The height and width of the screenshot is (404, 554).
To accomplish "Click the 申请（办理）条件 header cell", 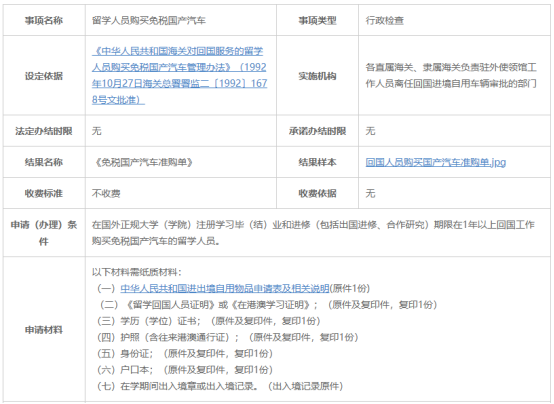I will 44,233.
